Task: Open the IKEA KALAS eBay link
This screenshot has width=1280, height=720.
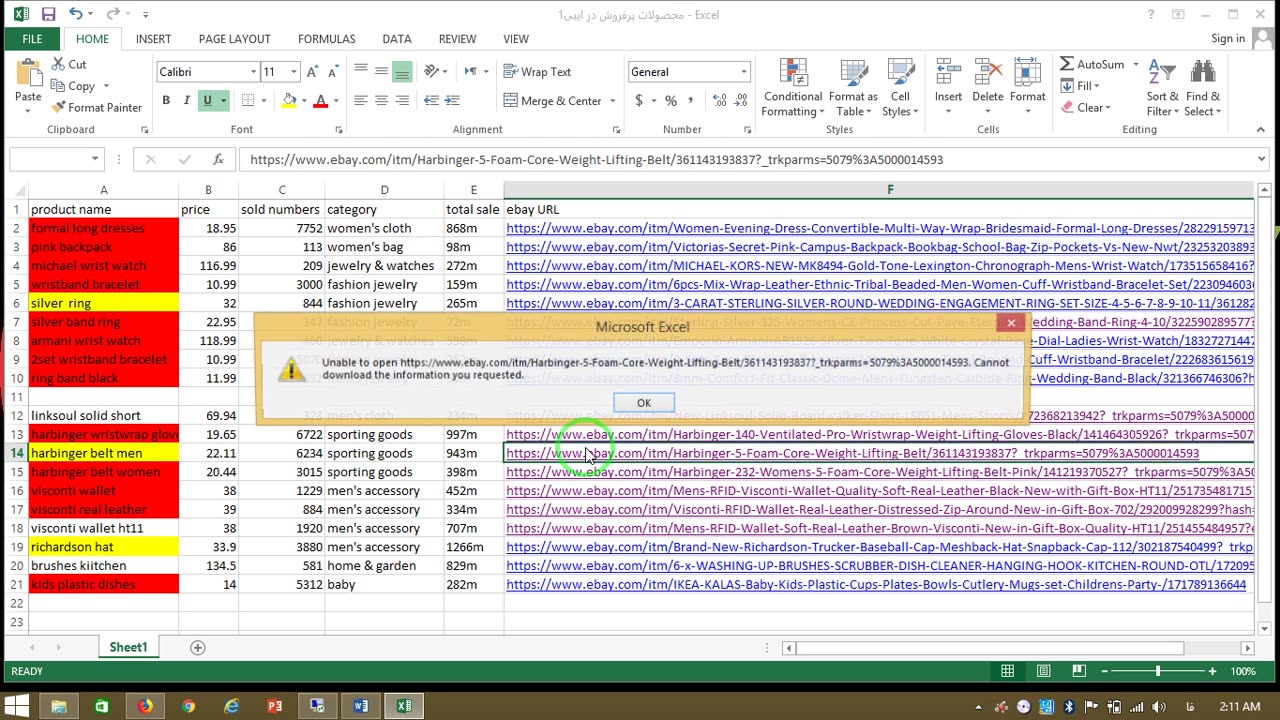Action: [x=875, y=585]
